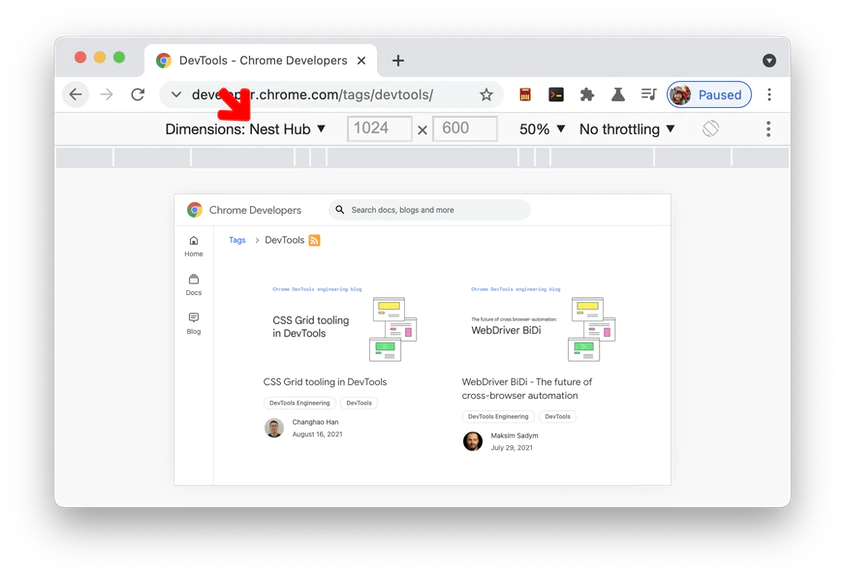Open the 50% zoom dropdown
Screen dimensions: 845x579
(542, 129)
